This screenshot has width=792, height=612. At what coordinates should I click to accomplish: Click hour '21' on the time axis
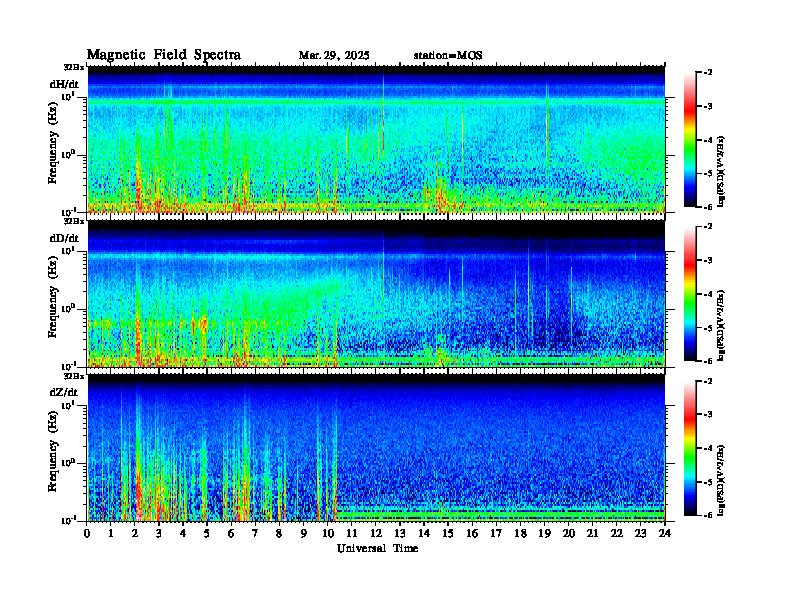tap(592, 533)
